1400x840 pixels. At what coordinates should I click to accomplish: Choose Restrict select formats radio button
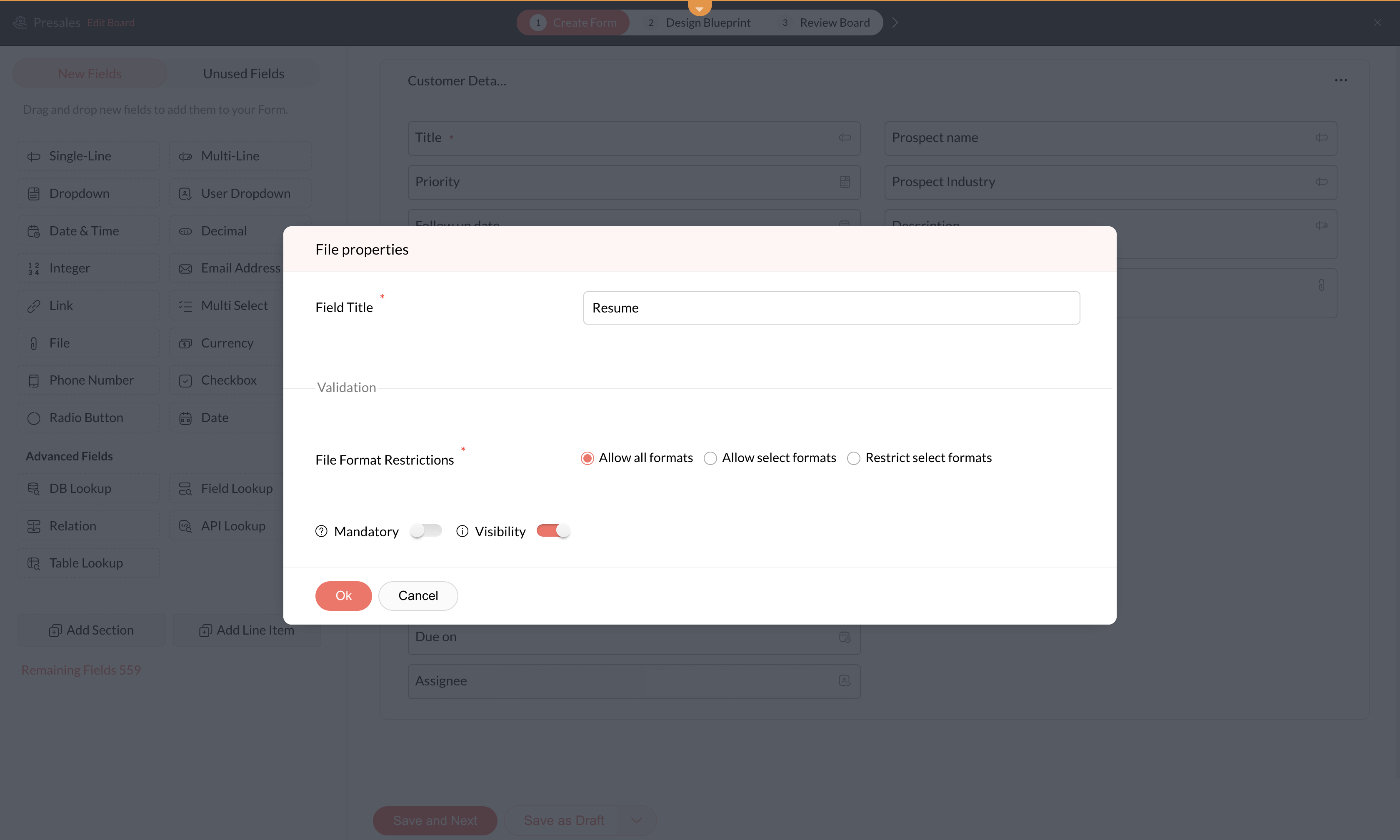(853, 458)
